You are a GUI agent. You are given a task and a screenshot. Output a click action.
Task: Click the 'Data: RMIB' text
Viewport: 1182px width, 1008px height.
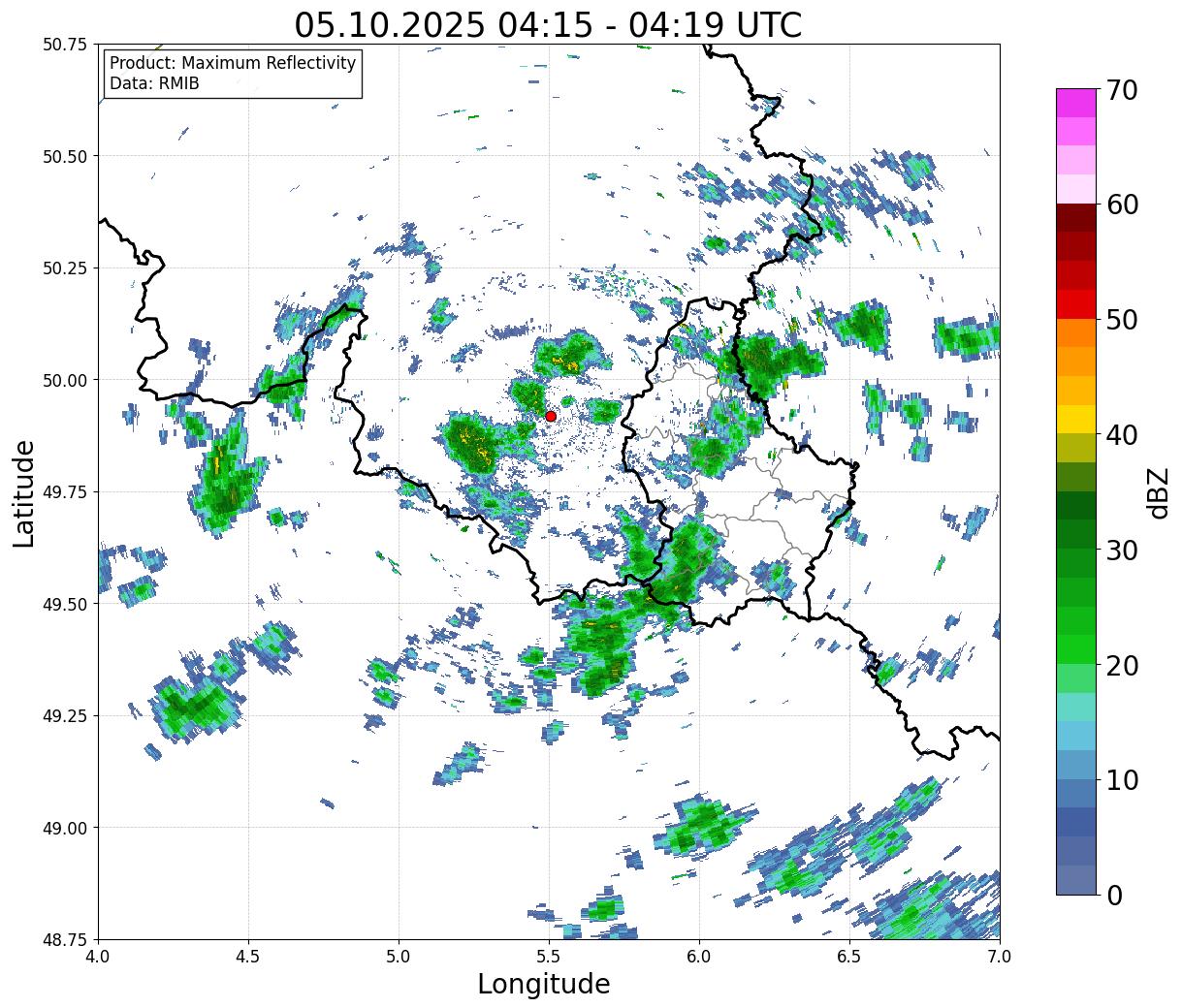[154, 84]
